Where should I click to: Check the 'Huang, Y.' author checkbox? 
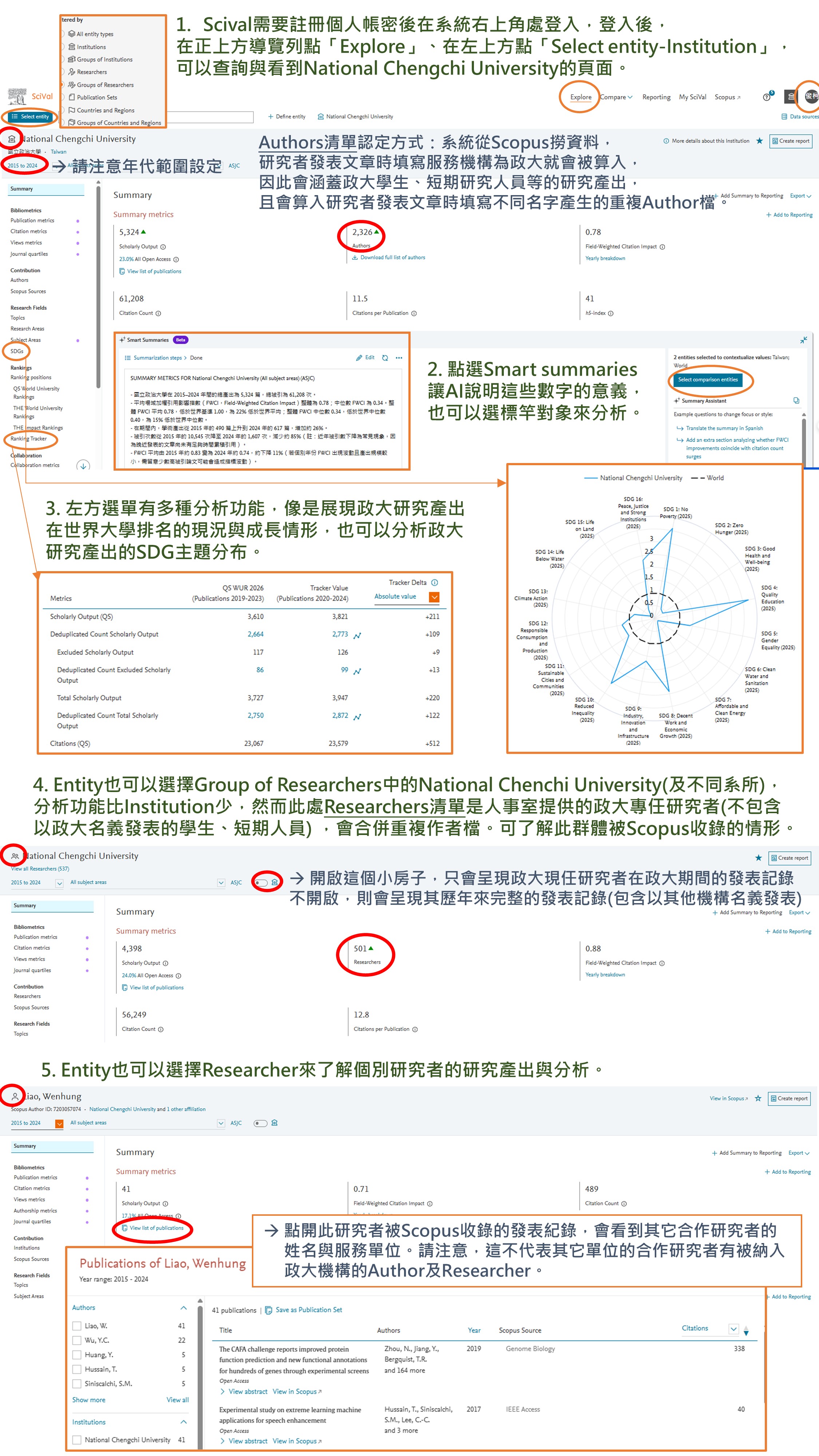click(77, 1355)
